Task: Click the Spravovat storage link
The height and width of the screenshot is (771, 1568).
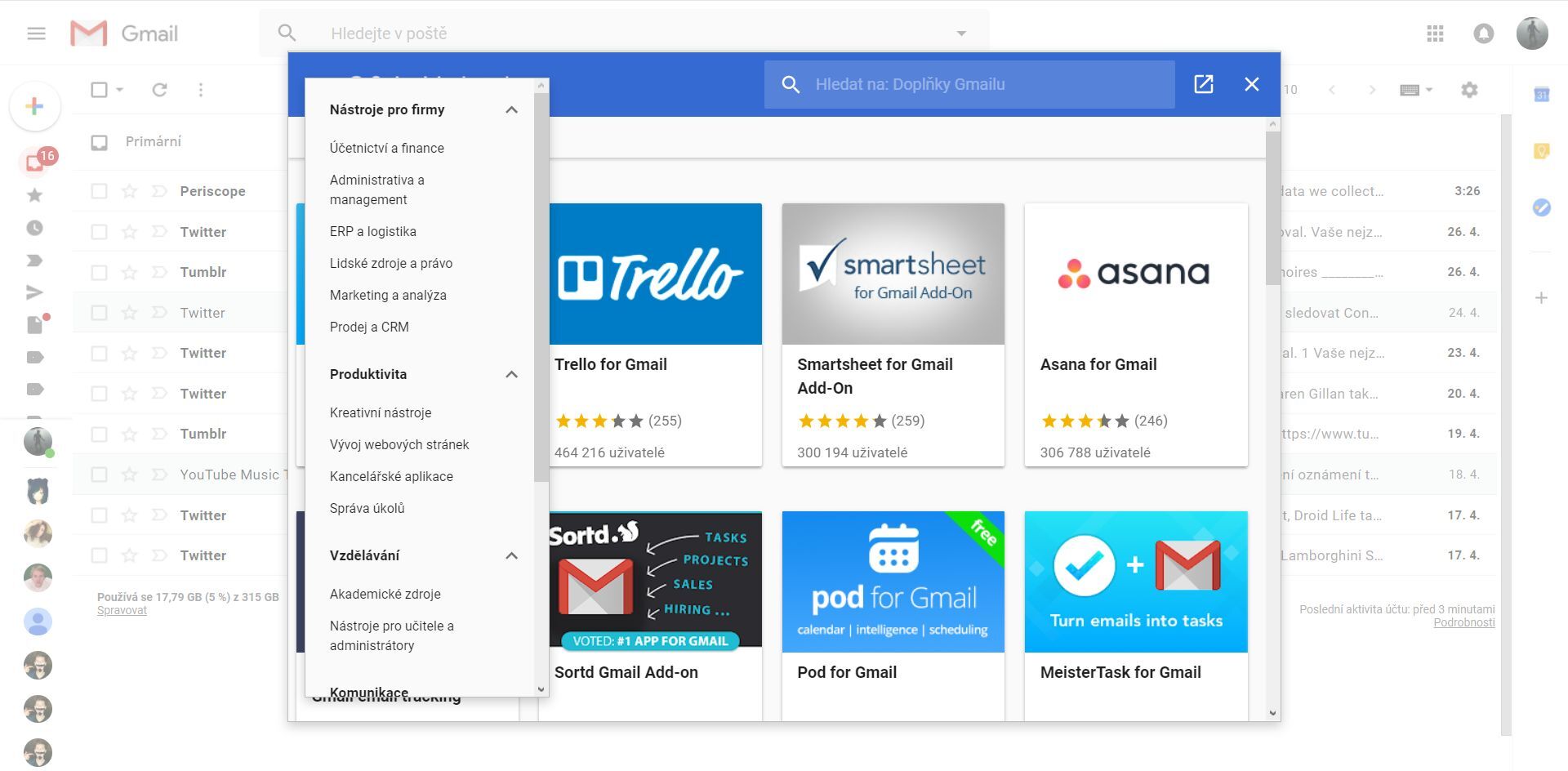Action: (121, 609)
